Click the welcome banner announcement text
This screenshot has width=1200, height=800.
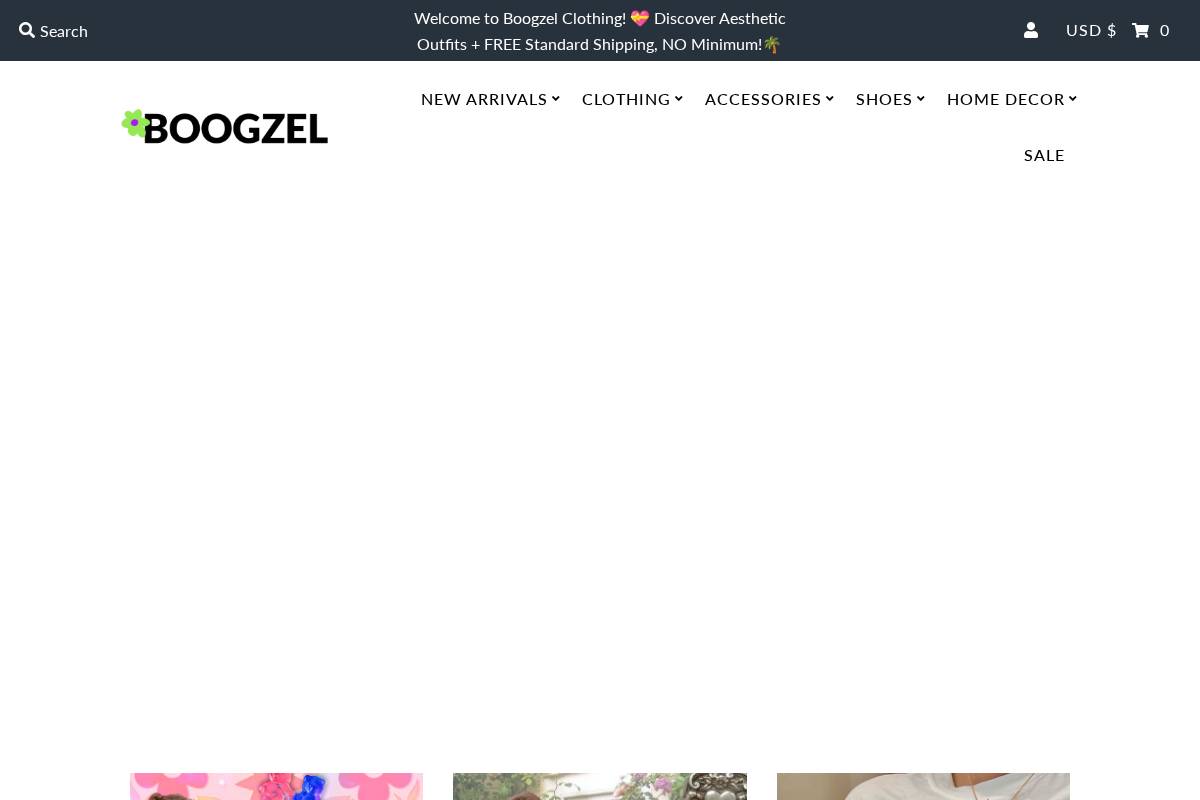pyautogui.click(x=599, y=30)
